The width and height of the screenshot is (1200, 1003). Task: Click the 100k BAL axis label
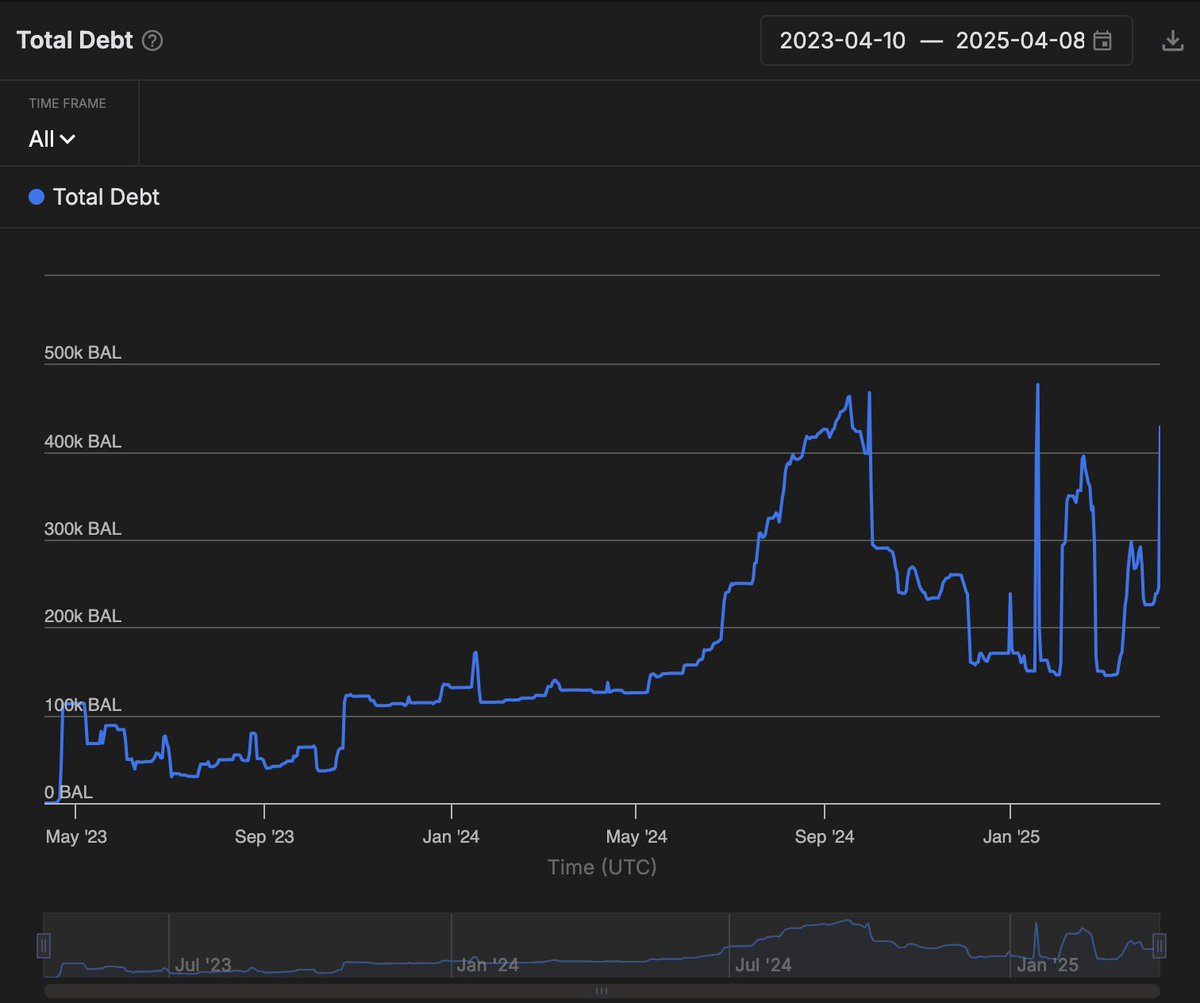click(83, 704)
